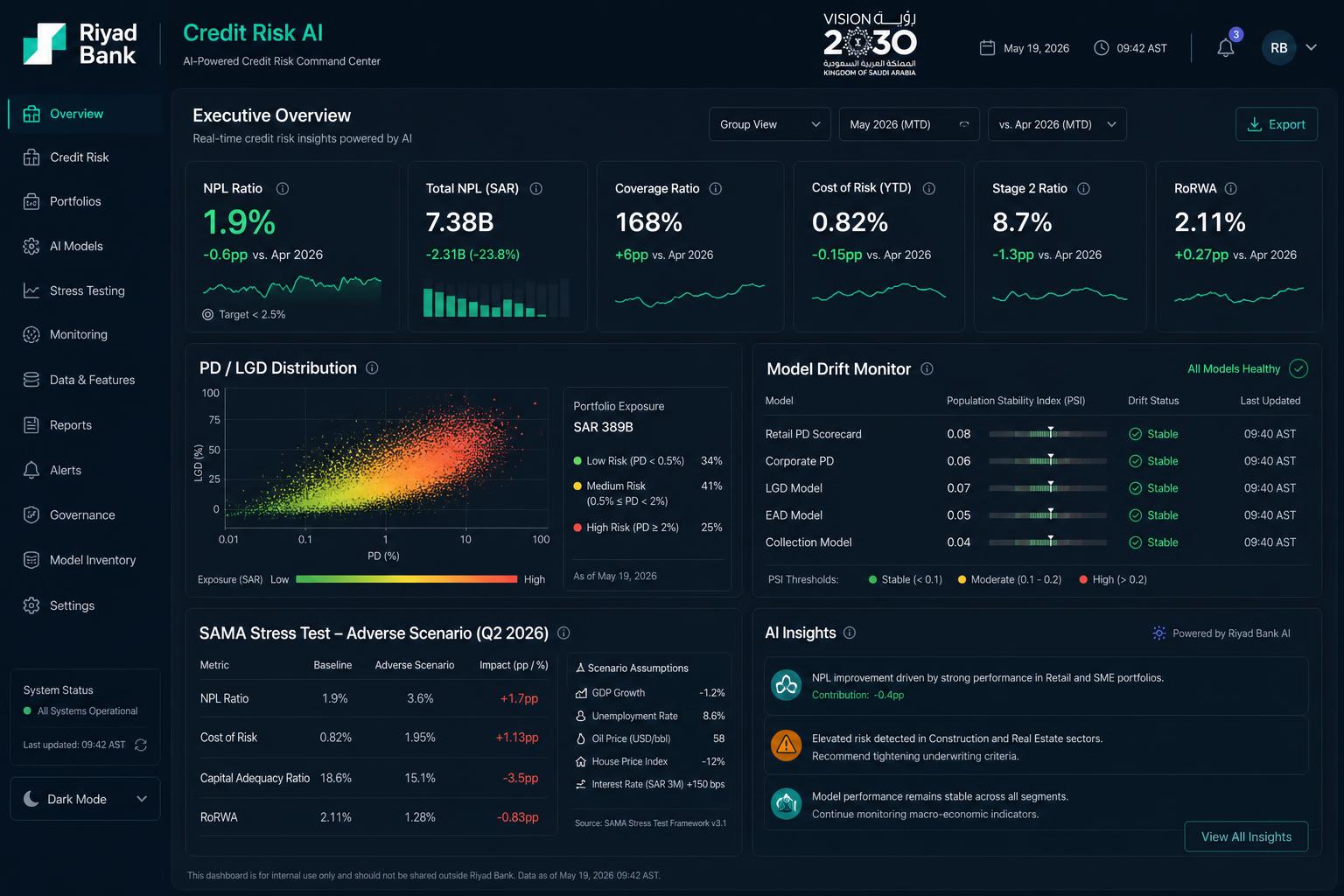This screenshot has width=1344, height=896.
Task: Show info for Cost of Risk (YTD)
Action: [929, 188]
